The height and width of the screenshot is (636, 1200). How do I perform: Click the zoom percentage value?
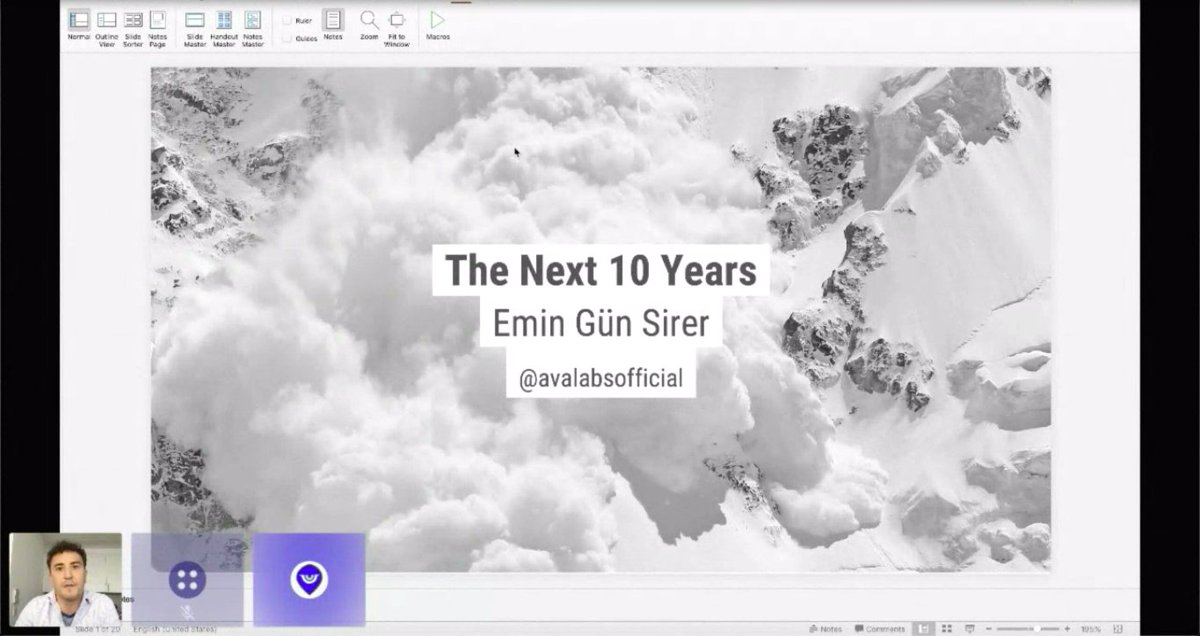point(1090,629)
